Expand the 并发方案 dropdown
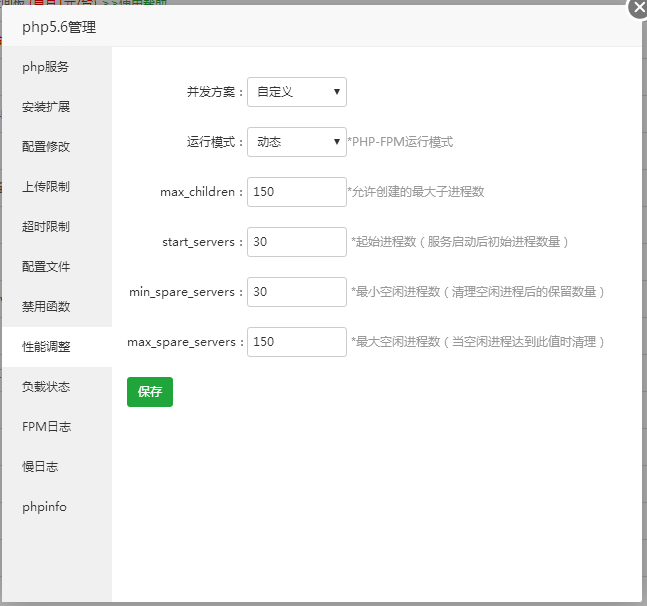The height and width of the screenshot is (606, 647). (297, 92)
